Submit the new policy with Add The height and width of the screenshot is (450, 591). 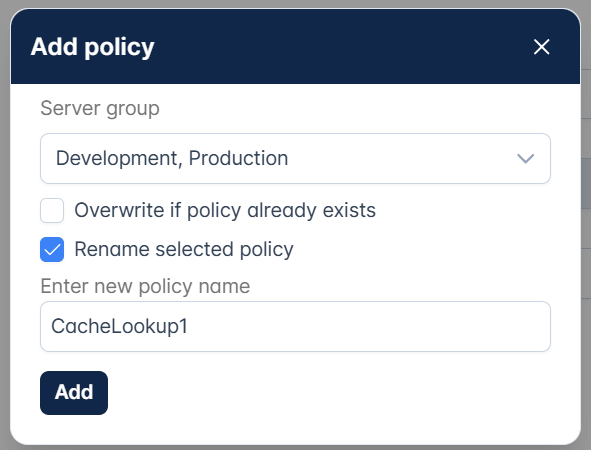pos(74,393)
